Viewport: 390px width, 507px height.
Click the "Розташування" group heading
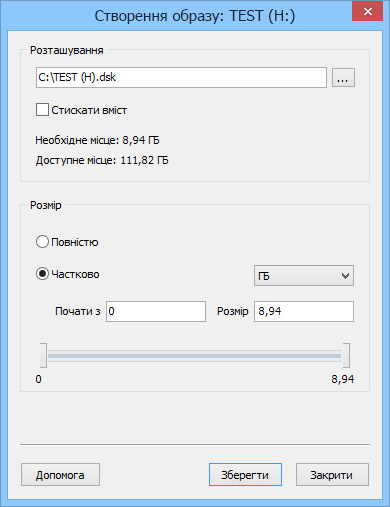click(67, 50)
